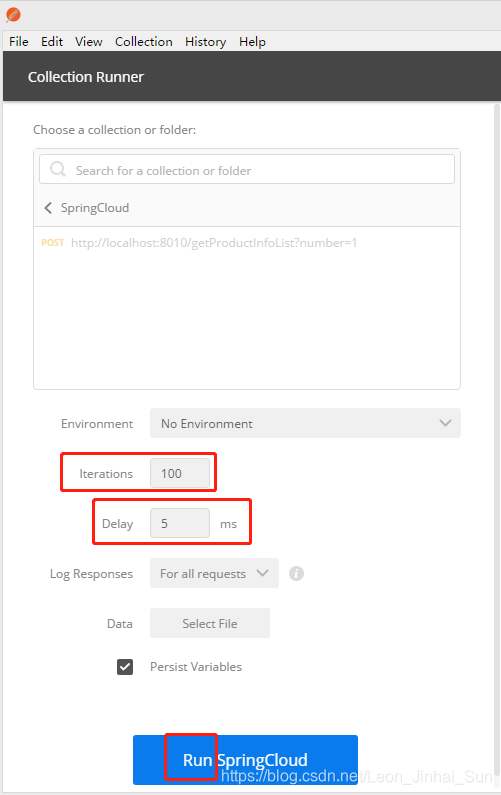This screenshot has height=795, width=501.
Task: Open the Log Responses dropdown
Action: tap(214, 573)
